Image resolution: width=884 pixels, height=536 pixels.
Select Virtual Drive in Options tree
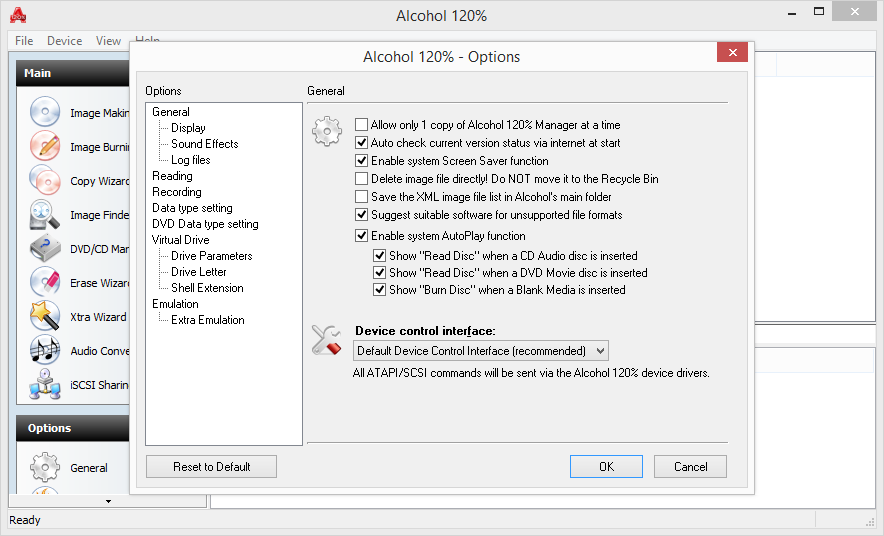pos(180,240)
